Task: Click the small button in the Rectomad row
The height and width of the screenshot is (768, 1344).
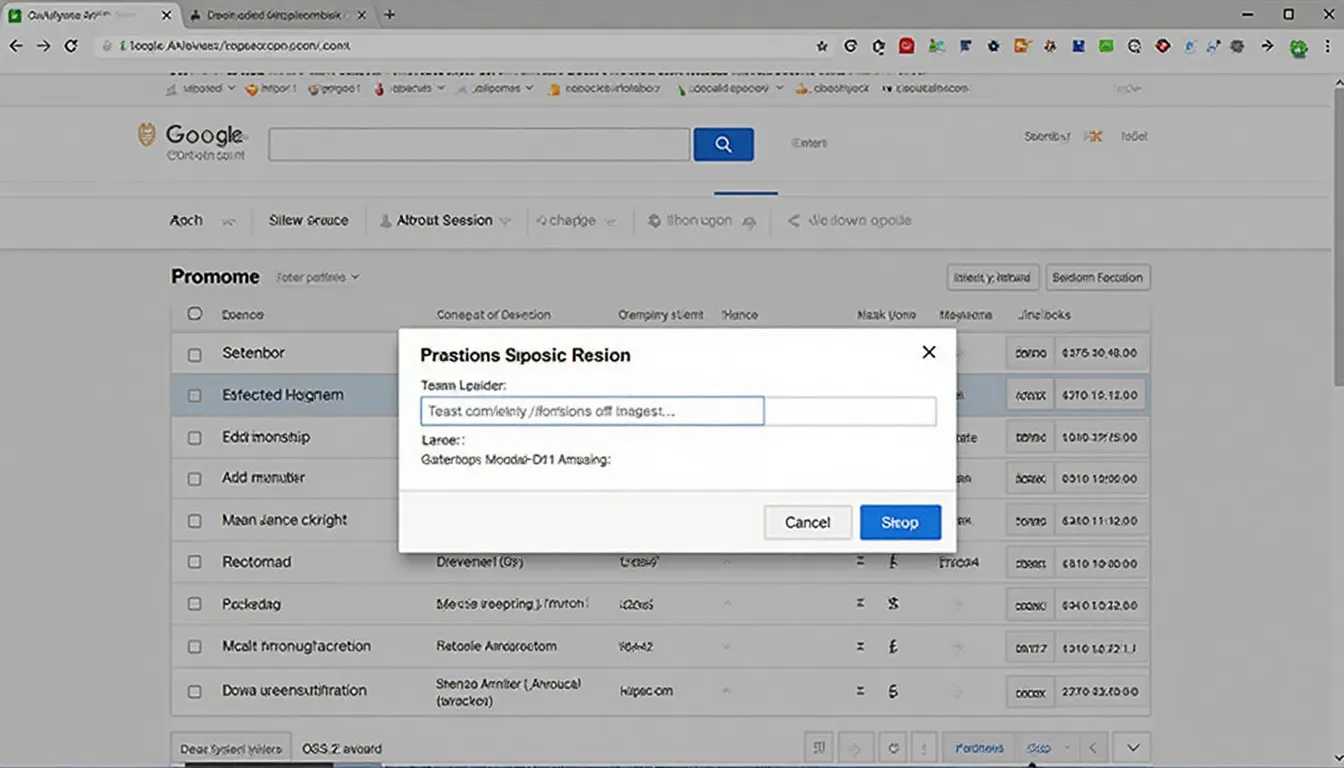Action: tap(1029, 563)
